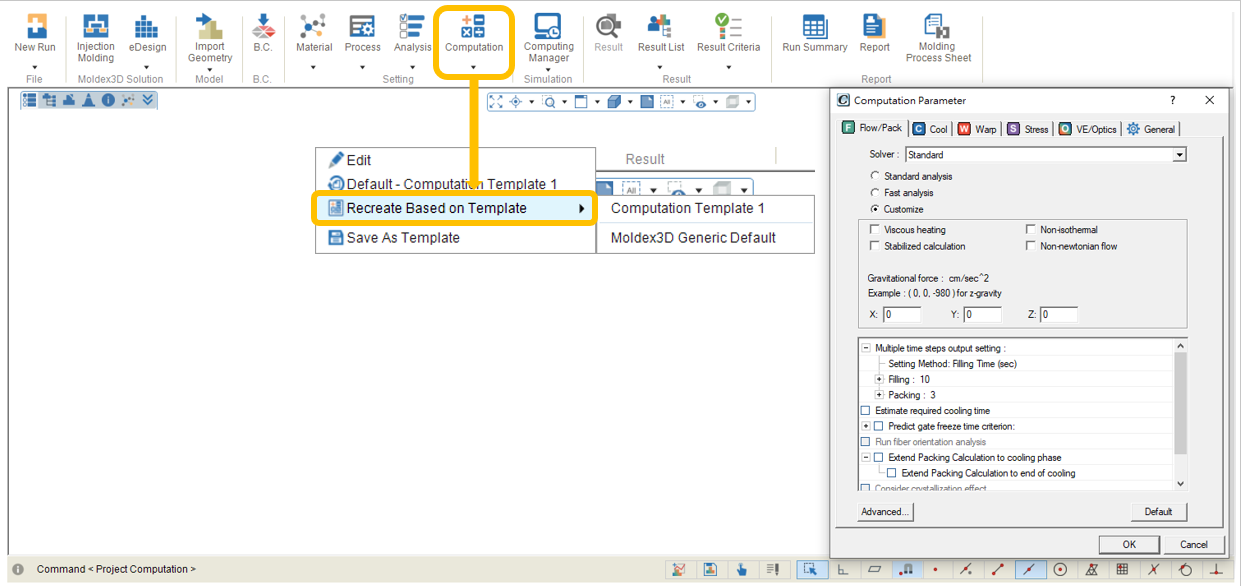Open the Result Criteria dropdown arrow
Screen dimensions: 1241x586
[728, 68]
